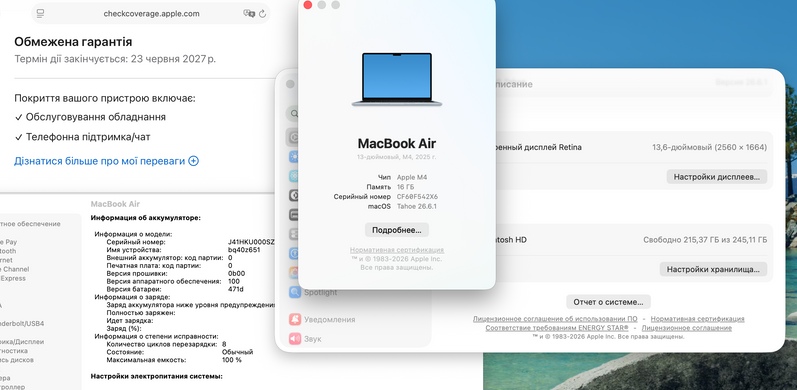Click 'Настройки хранилища...' button

(713, 269)
